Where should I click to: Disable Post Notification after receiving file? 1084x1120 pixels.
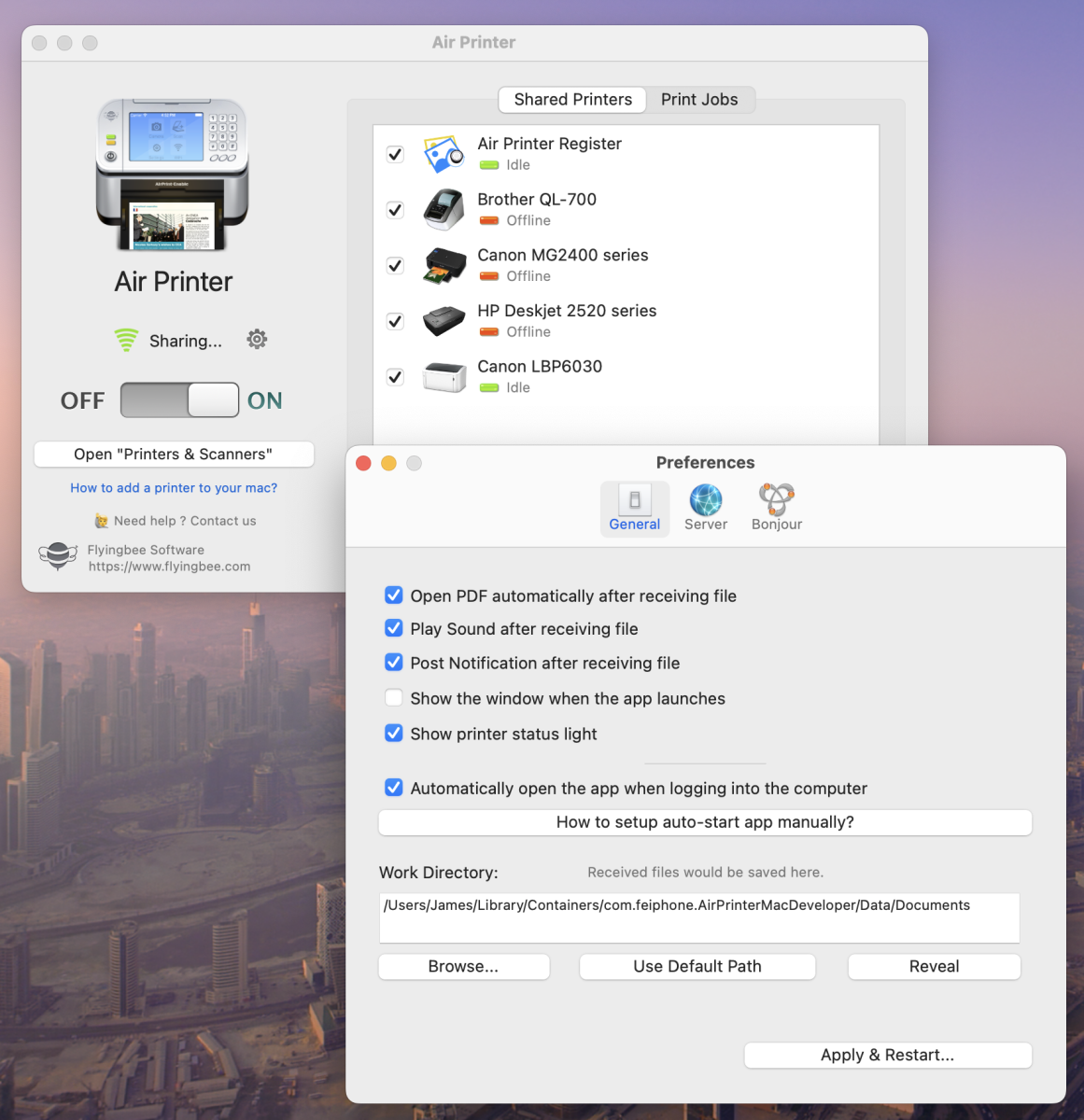coord(394,663)
